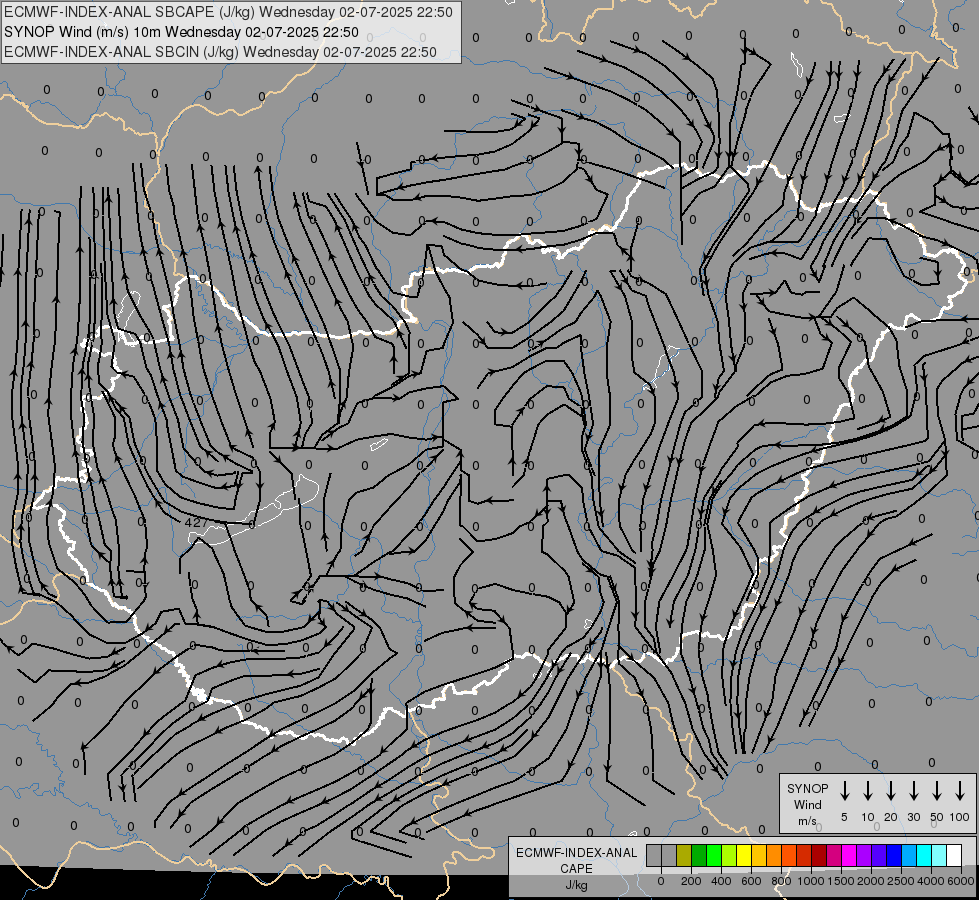Click the 1500 tick on the CAPE scale
979x900 pixels.
click(841, 881)
